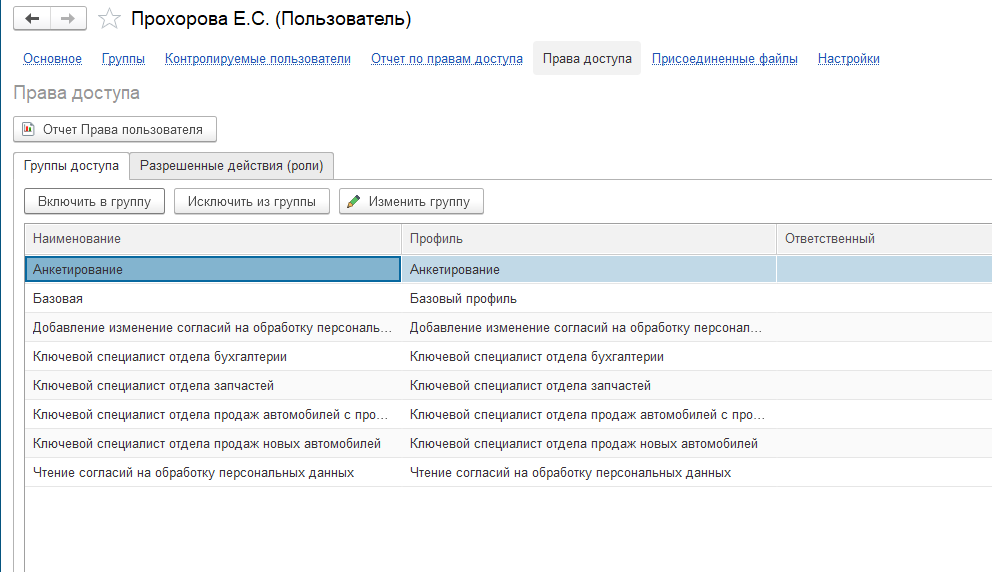Viewport: 992px width, 572px height.
Task: Open Отчет по правам доступа link
Action: pyautogui.click(x=447, y=58)
